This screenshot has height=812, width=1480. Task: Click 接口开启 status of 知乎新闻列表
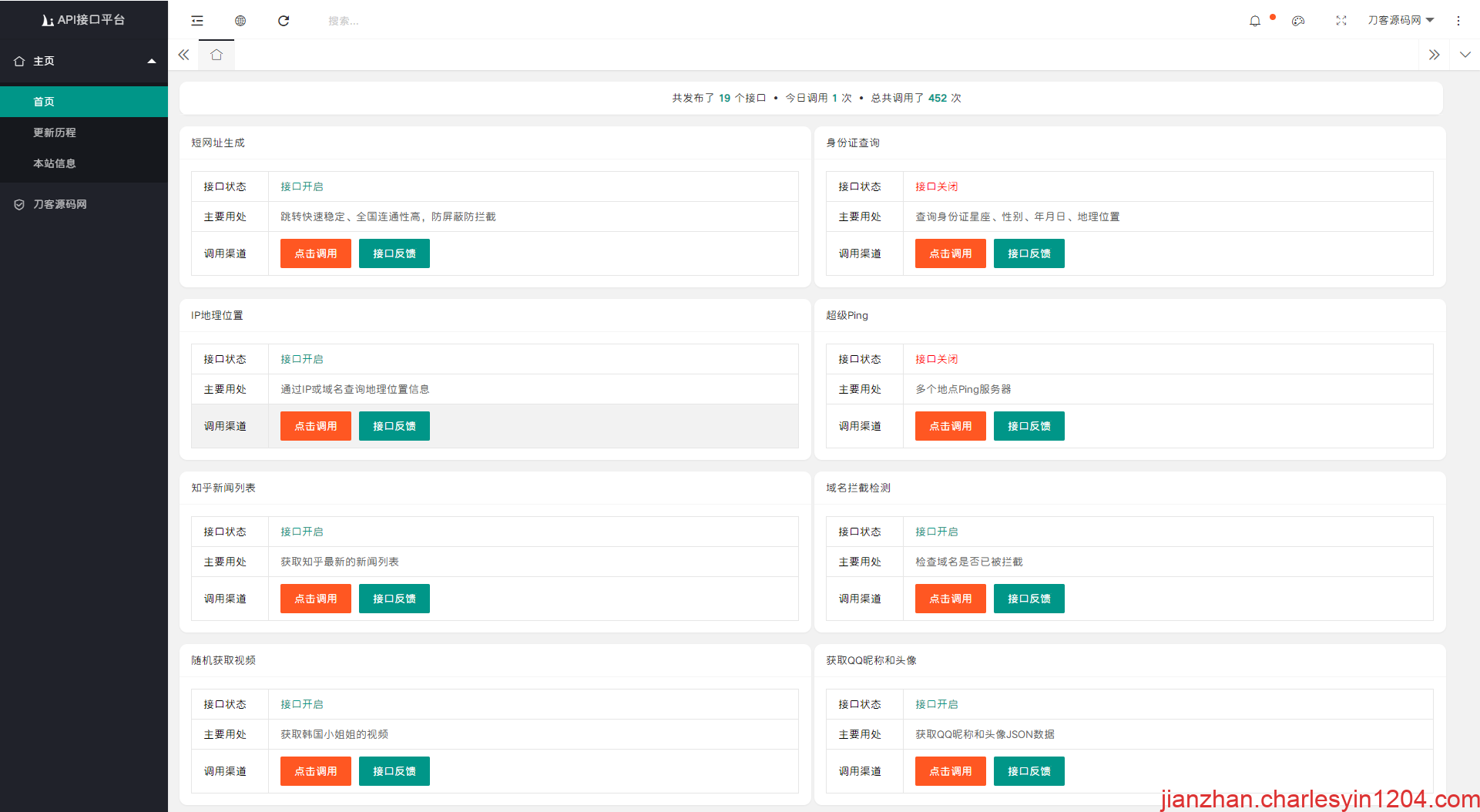pos(301,531)
